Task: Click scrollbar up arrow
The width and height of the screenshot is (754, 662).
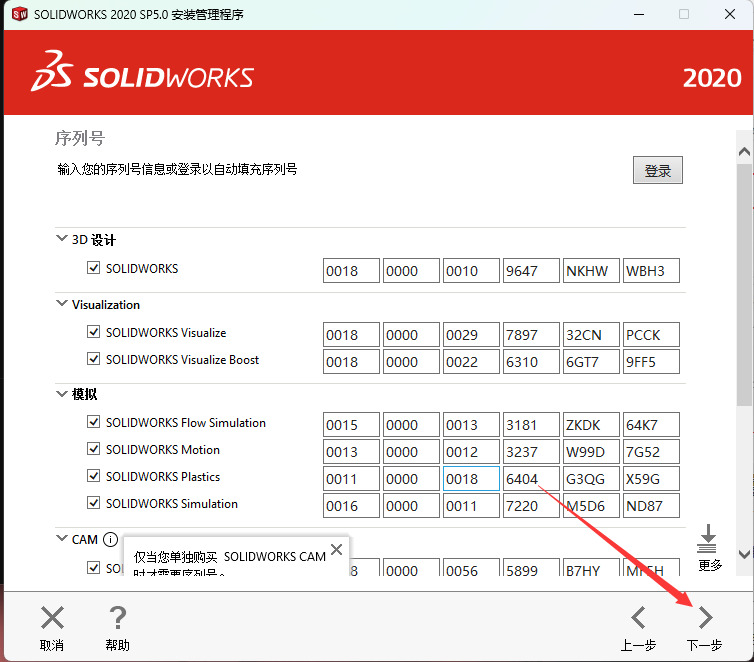Action: click(x=744, y=152)
